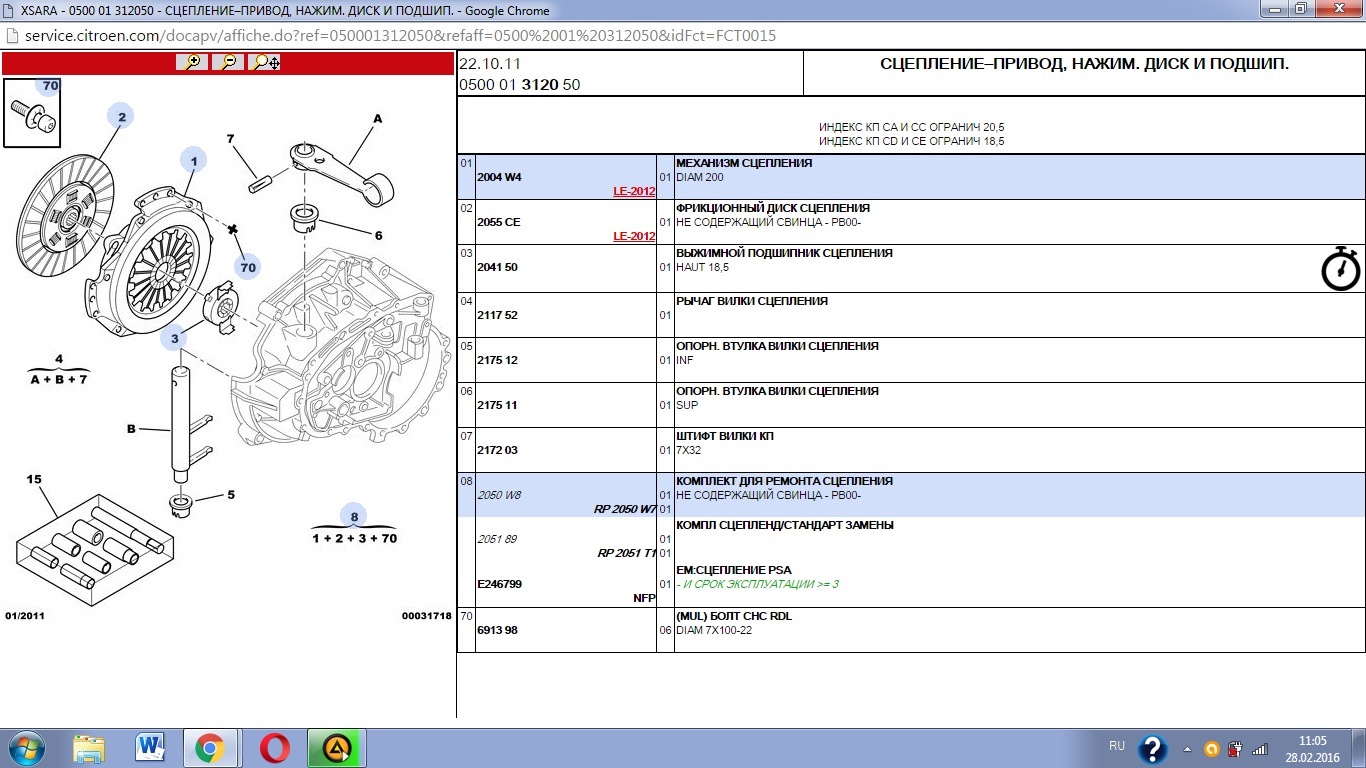The width and height of the screenshot is (1366, 768).
Task: Click the DIAM 7X100-22 bolt dimension
Action: coord(714,630)
